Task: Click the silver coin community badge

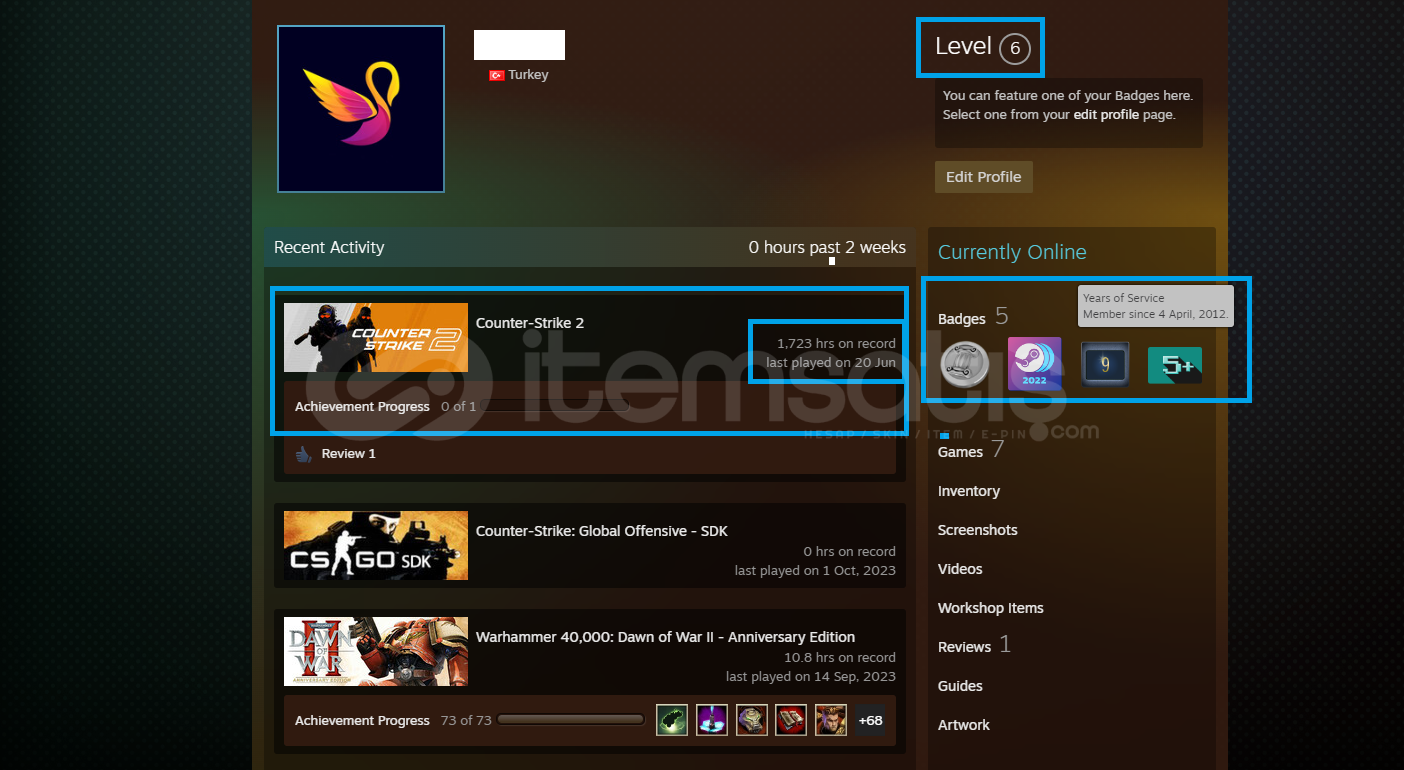Action: (x=964, y=365)
